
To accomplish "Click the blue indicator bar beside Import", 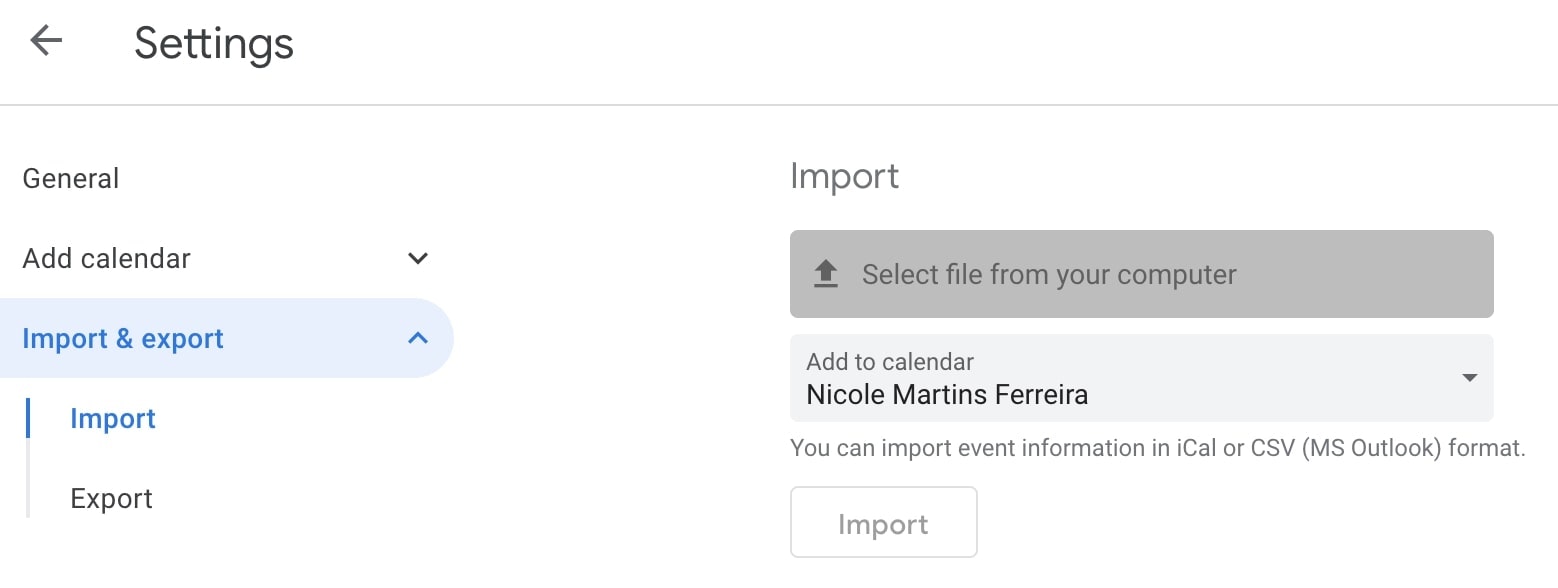I will click(x=28, y=418).
